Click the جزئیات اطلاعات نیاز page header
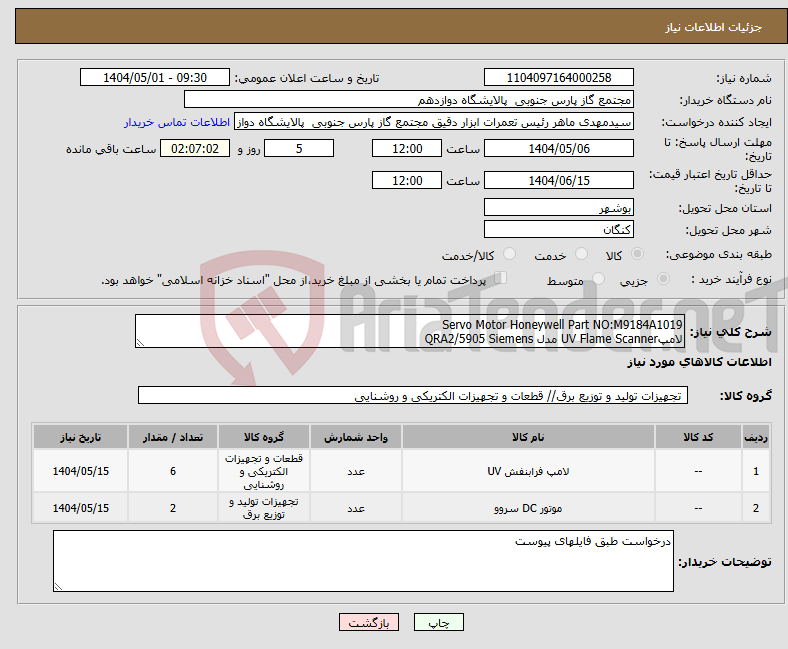 tap(714, 27)
